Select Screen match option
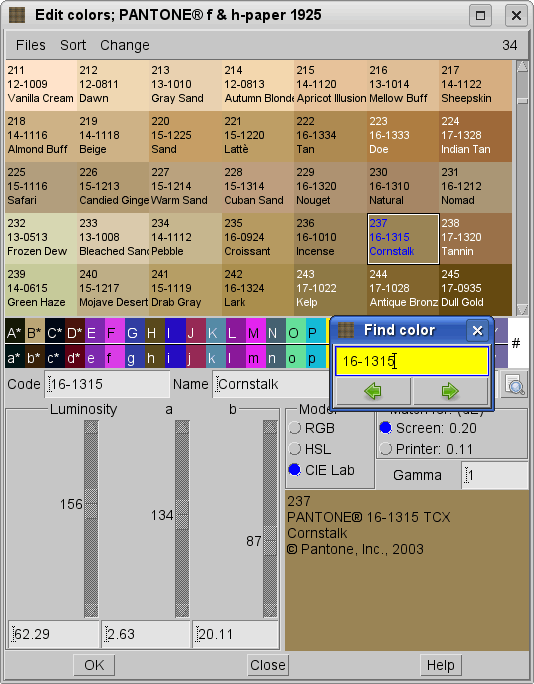The image size is (534, 684). pyautogui.click(x=428, y=428)
